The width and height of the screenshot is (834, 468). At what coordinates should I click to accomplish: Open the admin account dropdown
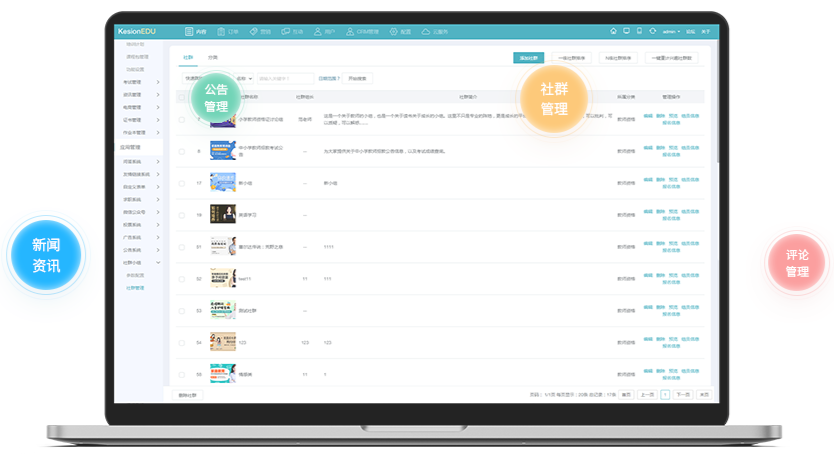[670, 32]
